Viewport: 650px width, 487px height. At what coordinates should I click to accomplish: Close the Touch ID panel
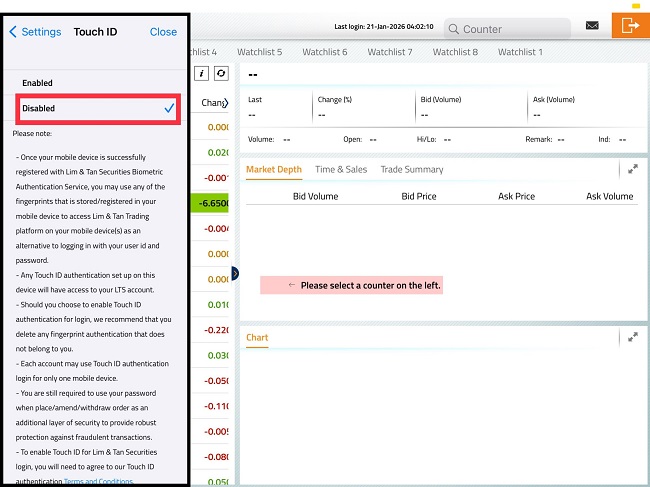tap(163, 32)
